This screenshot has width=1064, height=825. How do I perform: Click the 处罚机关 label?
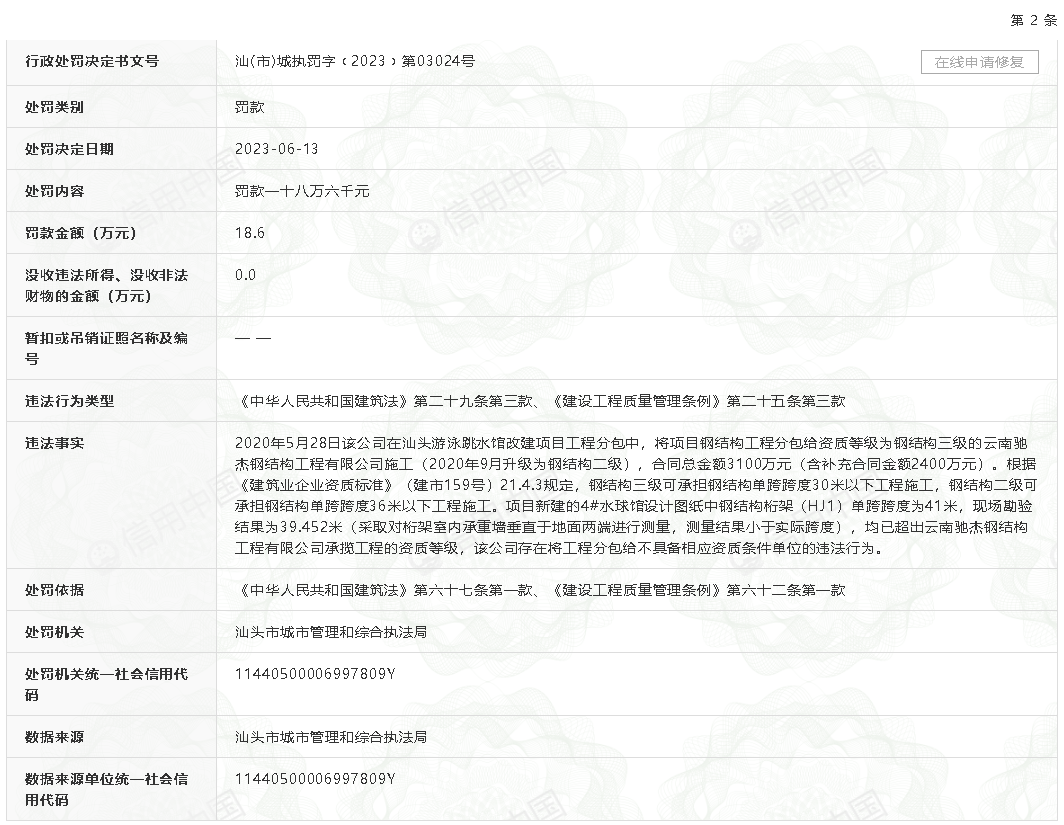point(54,632)
